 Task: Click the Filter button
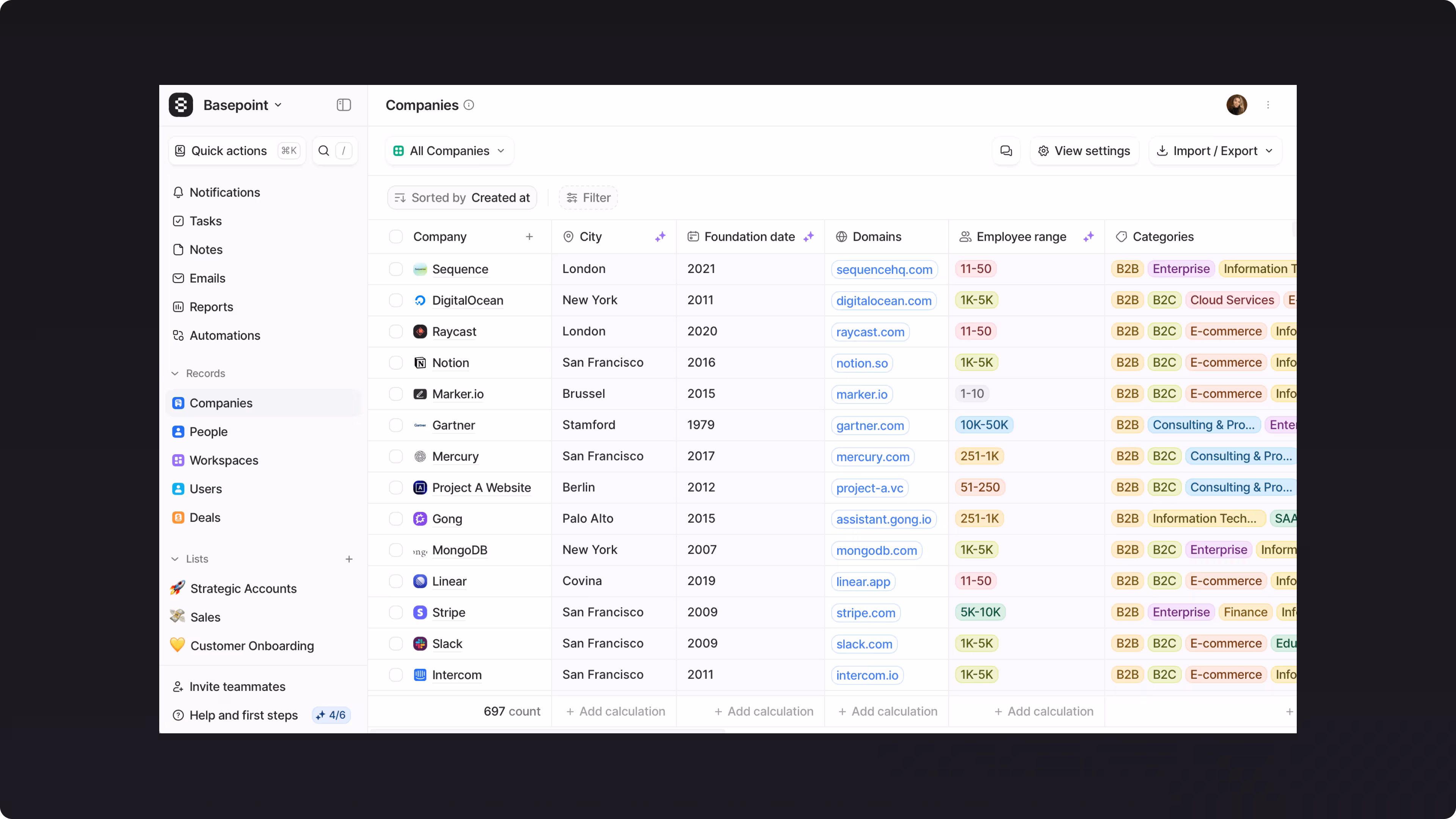click(588, 198)
